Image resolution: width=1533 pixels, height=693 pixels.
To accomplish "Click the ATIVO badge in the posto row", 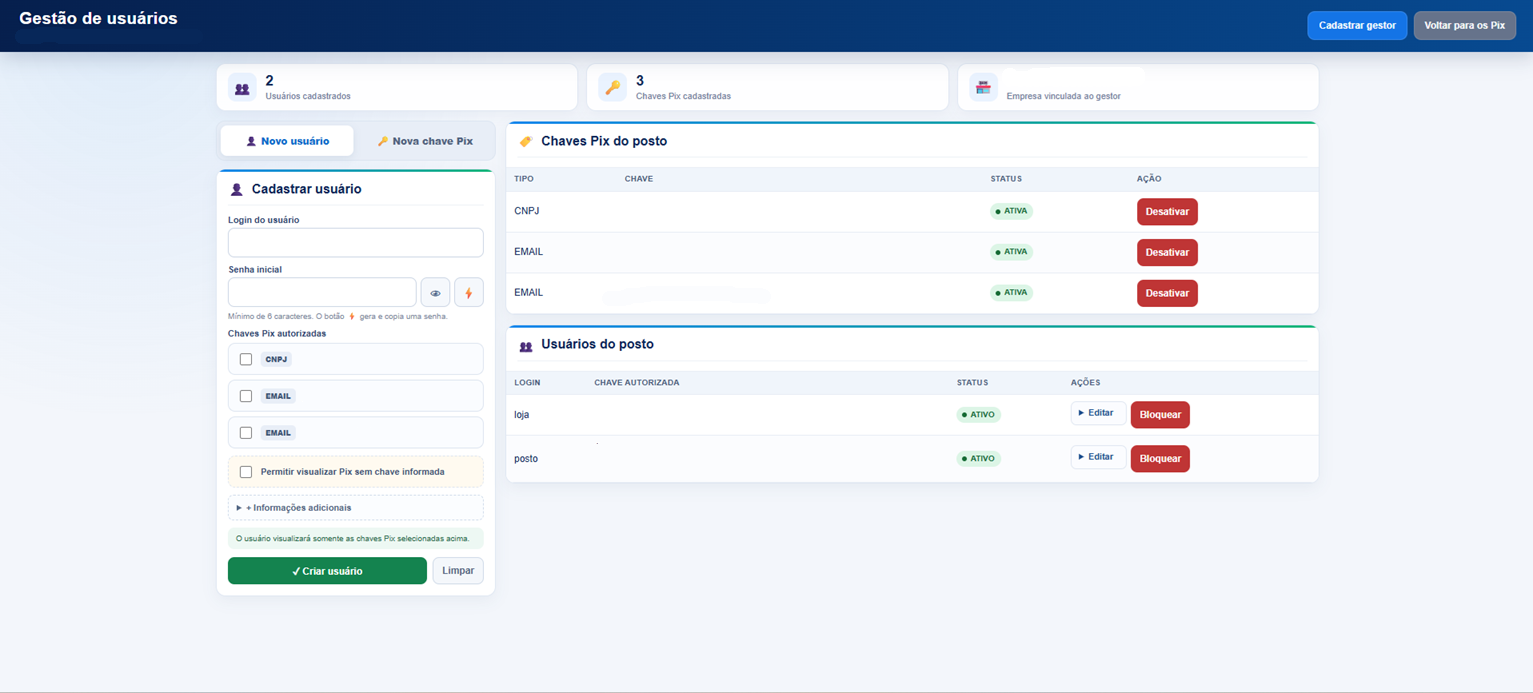I will tap(978, 459).
